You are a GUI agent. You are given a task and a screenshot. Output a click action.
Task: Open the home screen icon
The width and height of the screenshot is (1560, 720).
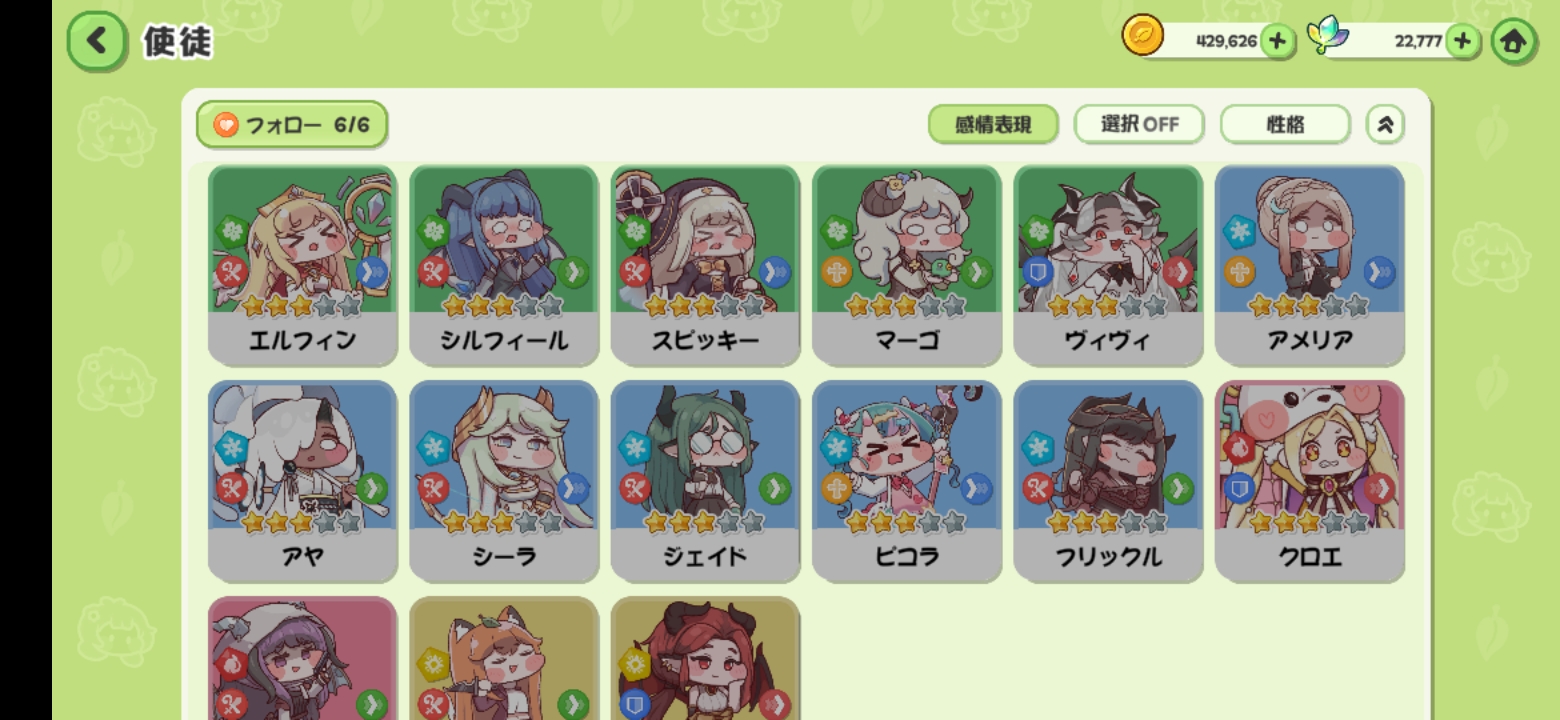point(1514,42)
